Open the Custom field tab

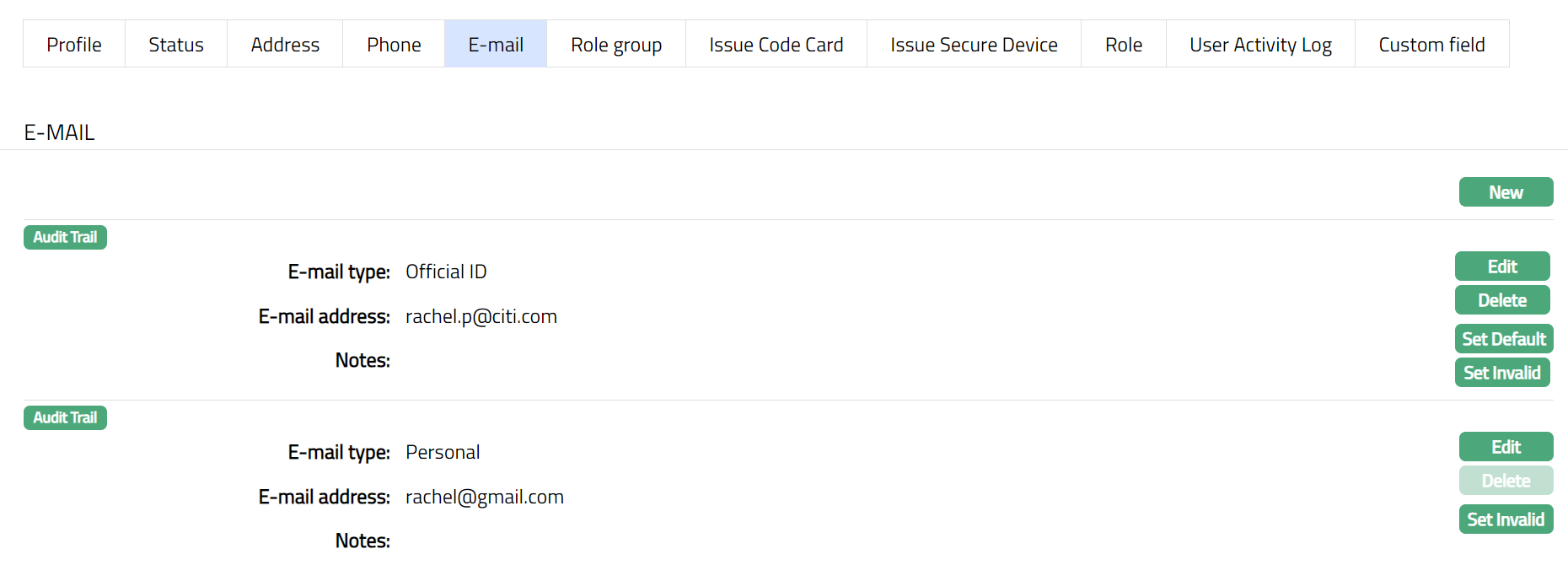(1431, 45)
